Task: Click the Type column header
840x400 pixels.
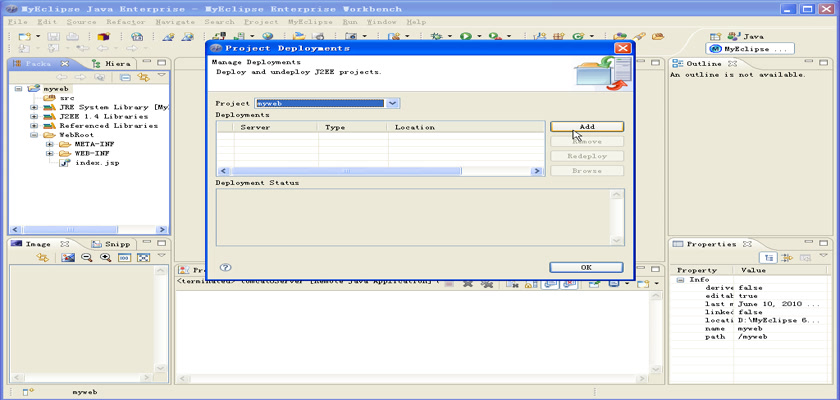Action: pyautogui.click(x=352, y=127)
